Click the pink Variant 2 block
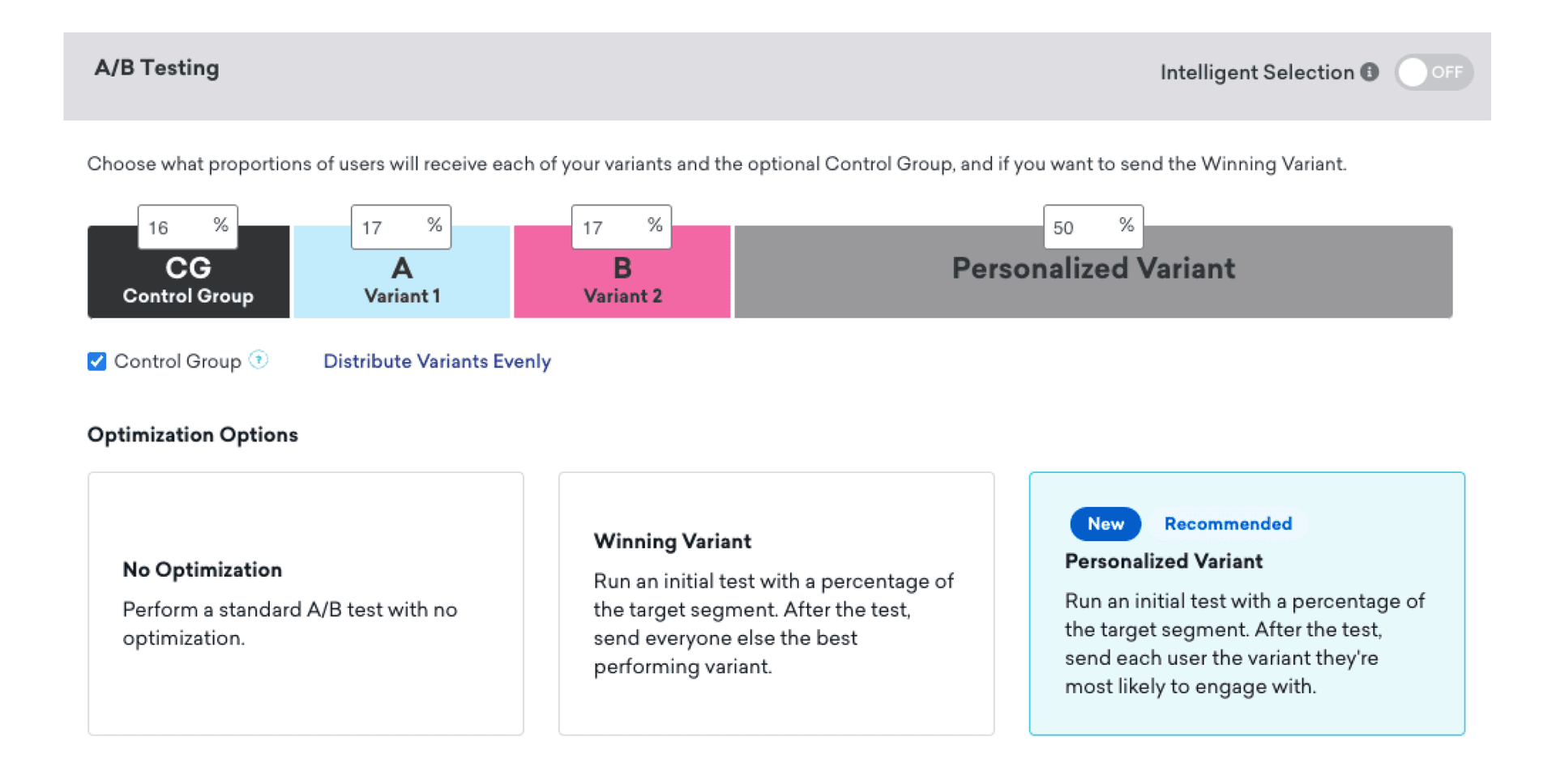 [622, 282]
